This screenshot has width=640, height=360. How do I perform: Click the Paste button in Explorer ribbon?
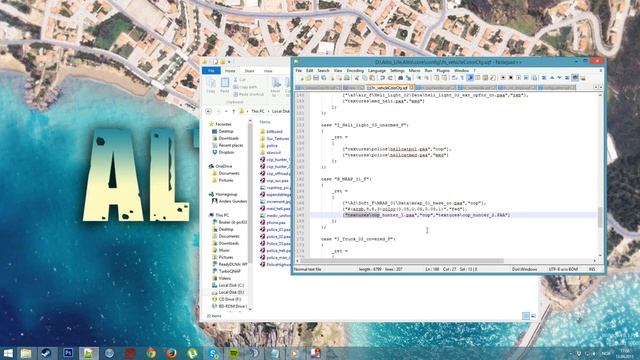225,86
